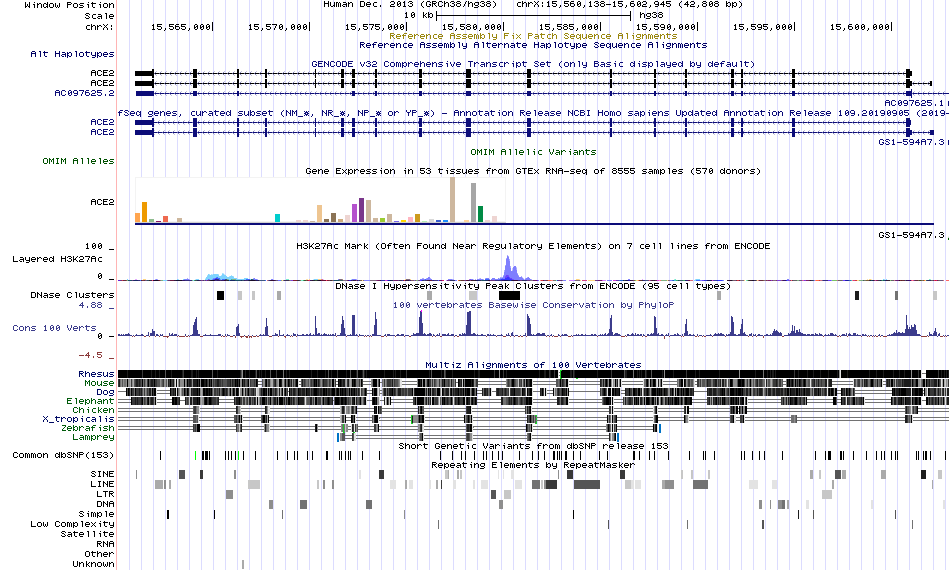Open Multiz Alignments of 100 Vertebrates title
The height and width of the screenshot is (570, 950).
click(533, 365)
